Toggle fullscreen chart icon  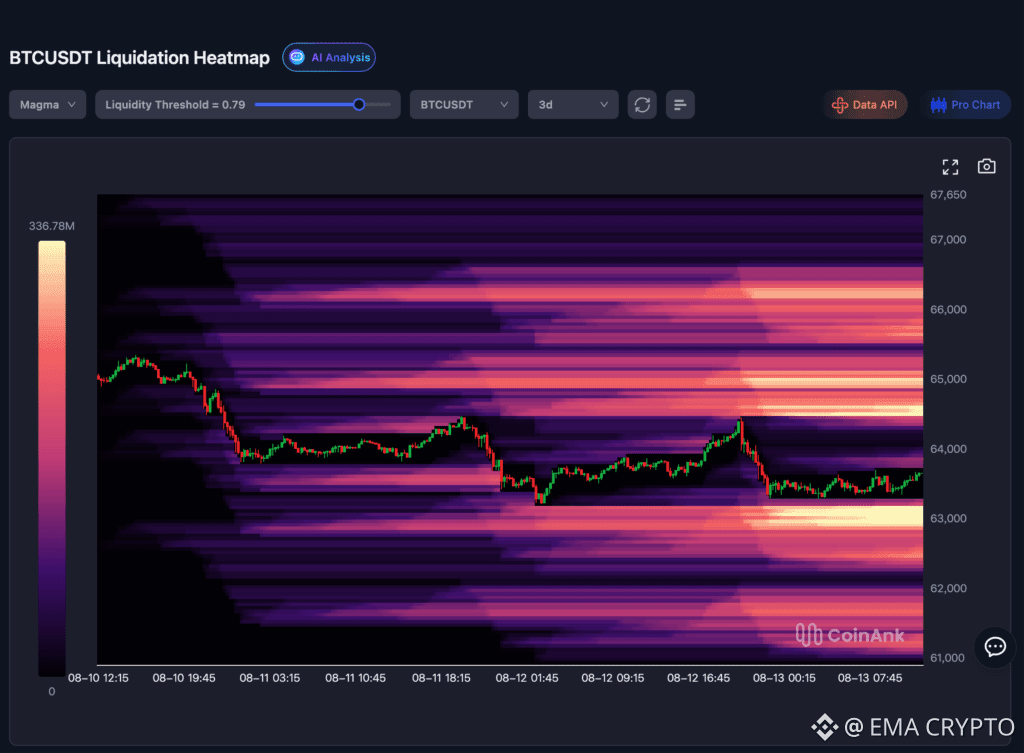950,167
